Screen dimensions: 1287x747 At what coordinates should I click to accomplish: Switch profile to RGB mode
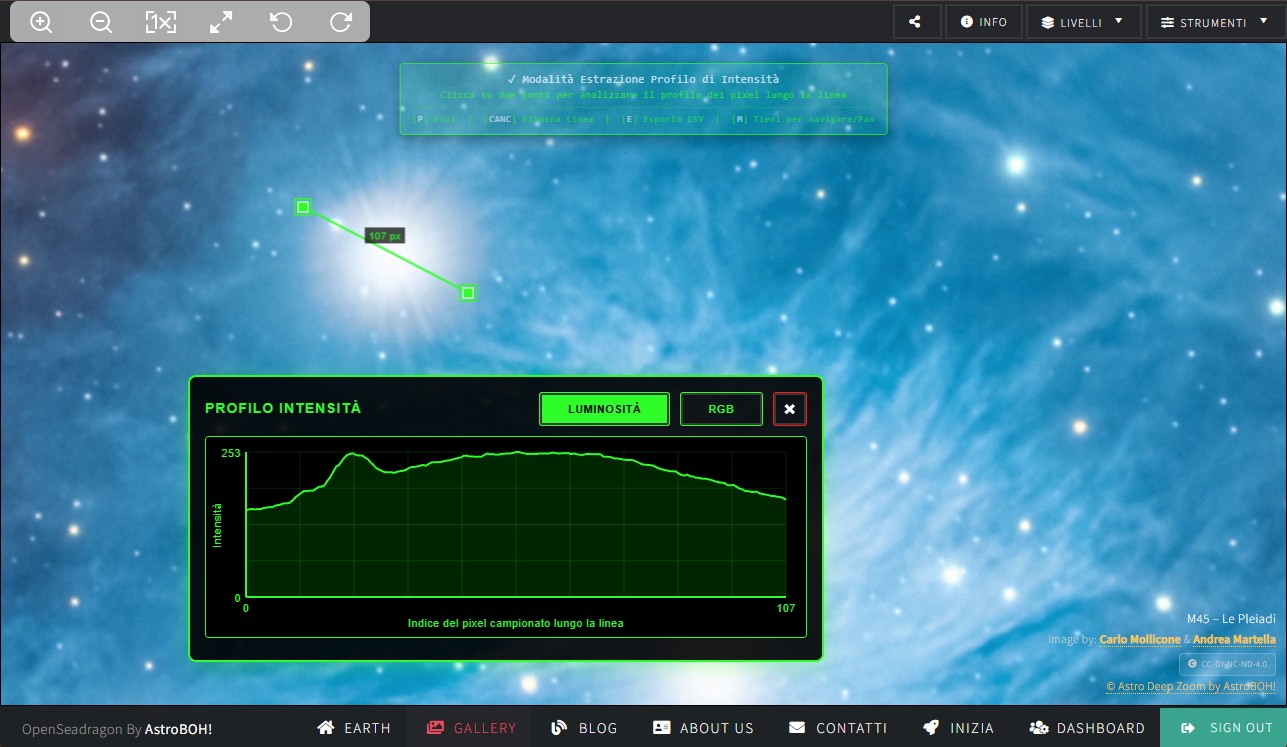[721, 409]
